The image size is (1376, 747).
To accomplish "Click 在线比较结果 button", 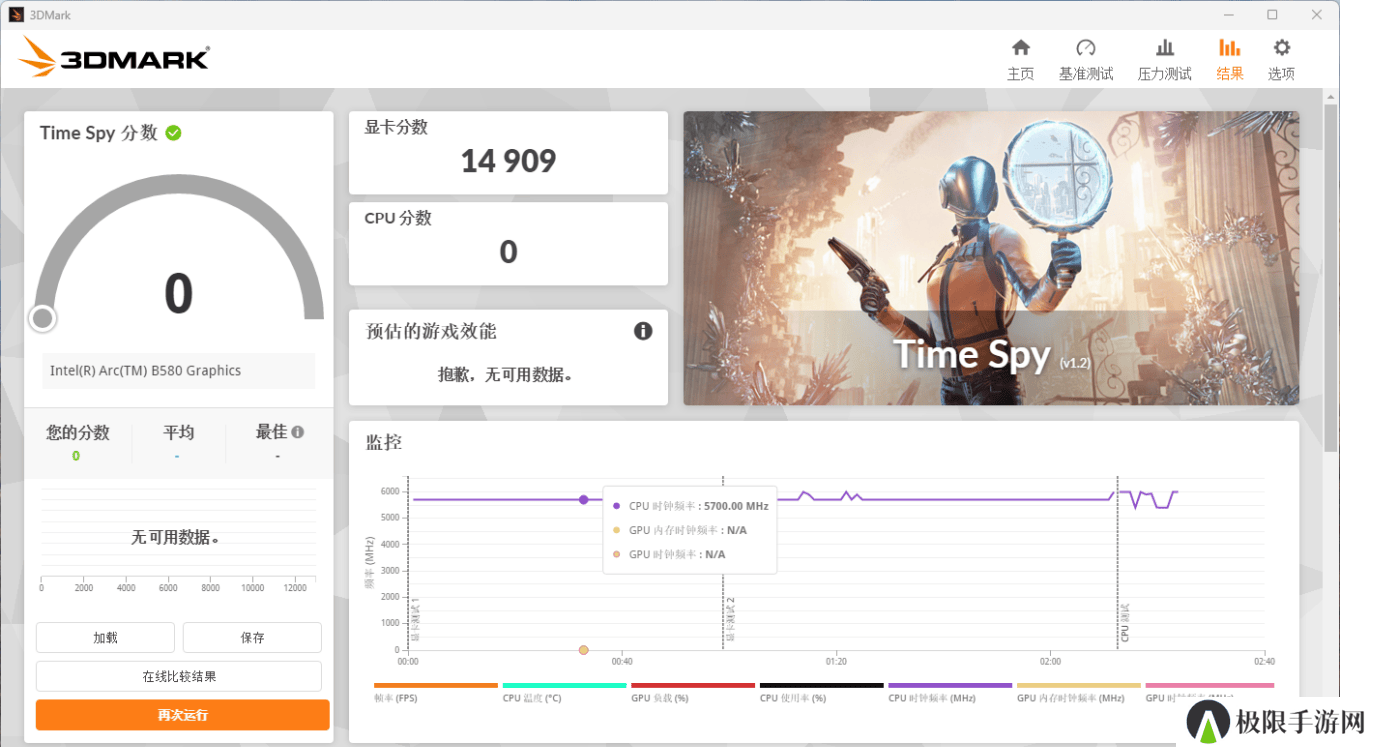I will pos(179,676).
